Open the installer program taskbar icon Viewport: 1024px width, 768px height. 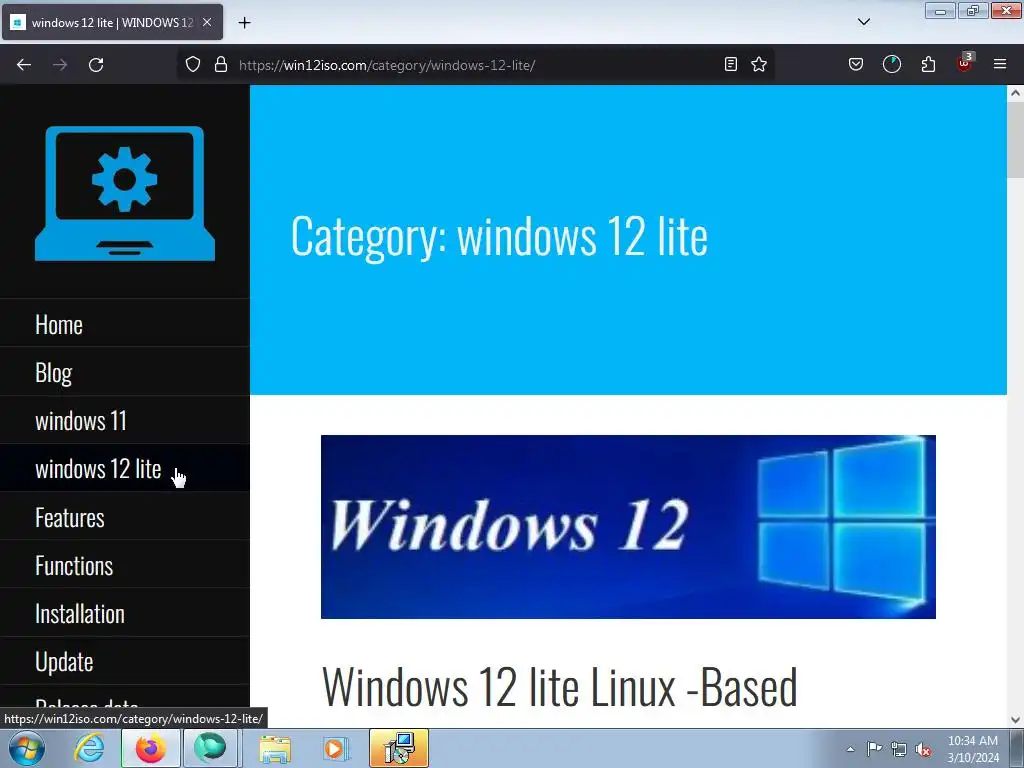tap(399, 748)
